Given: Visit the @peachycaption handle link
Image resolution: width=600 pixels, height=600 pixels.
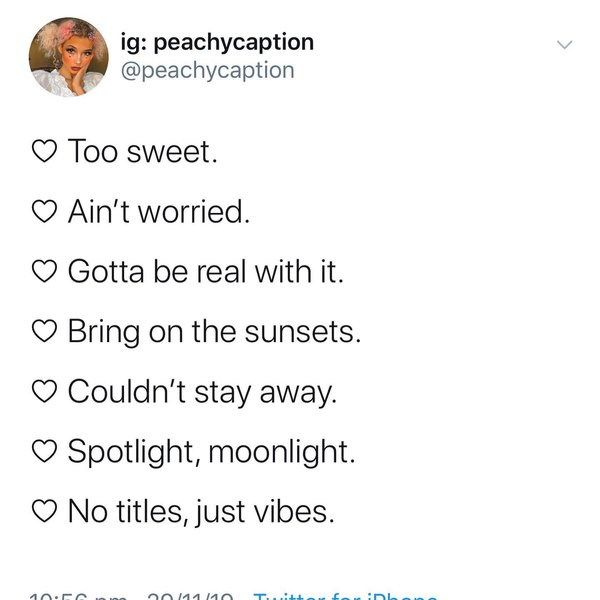Looking at the screenshot, I should tap(207, 70).
